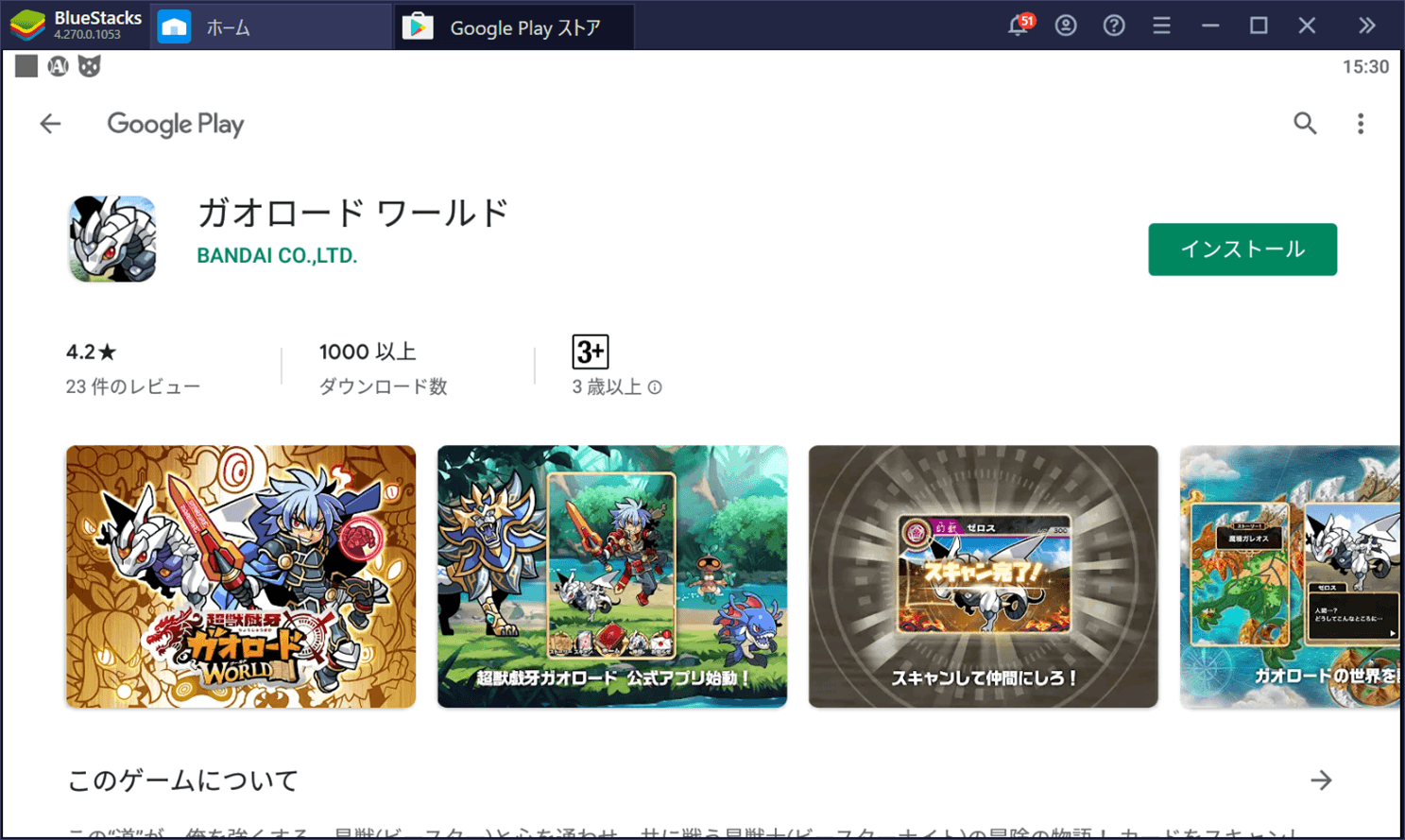Click the 4.2★ rating text
Image resolution: width=1405 pixels, height=840 pixels.
92,352
